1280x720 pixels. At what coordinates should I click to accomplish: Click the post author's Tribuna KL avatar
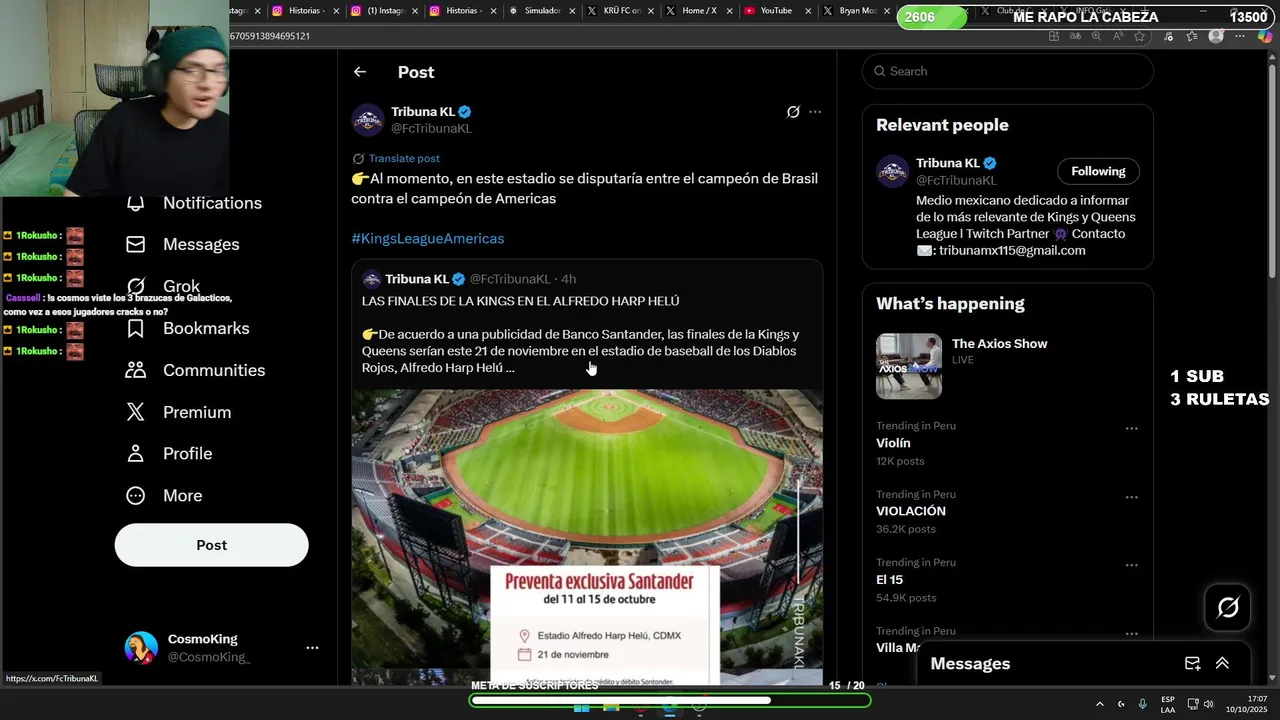(368, 120)
